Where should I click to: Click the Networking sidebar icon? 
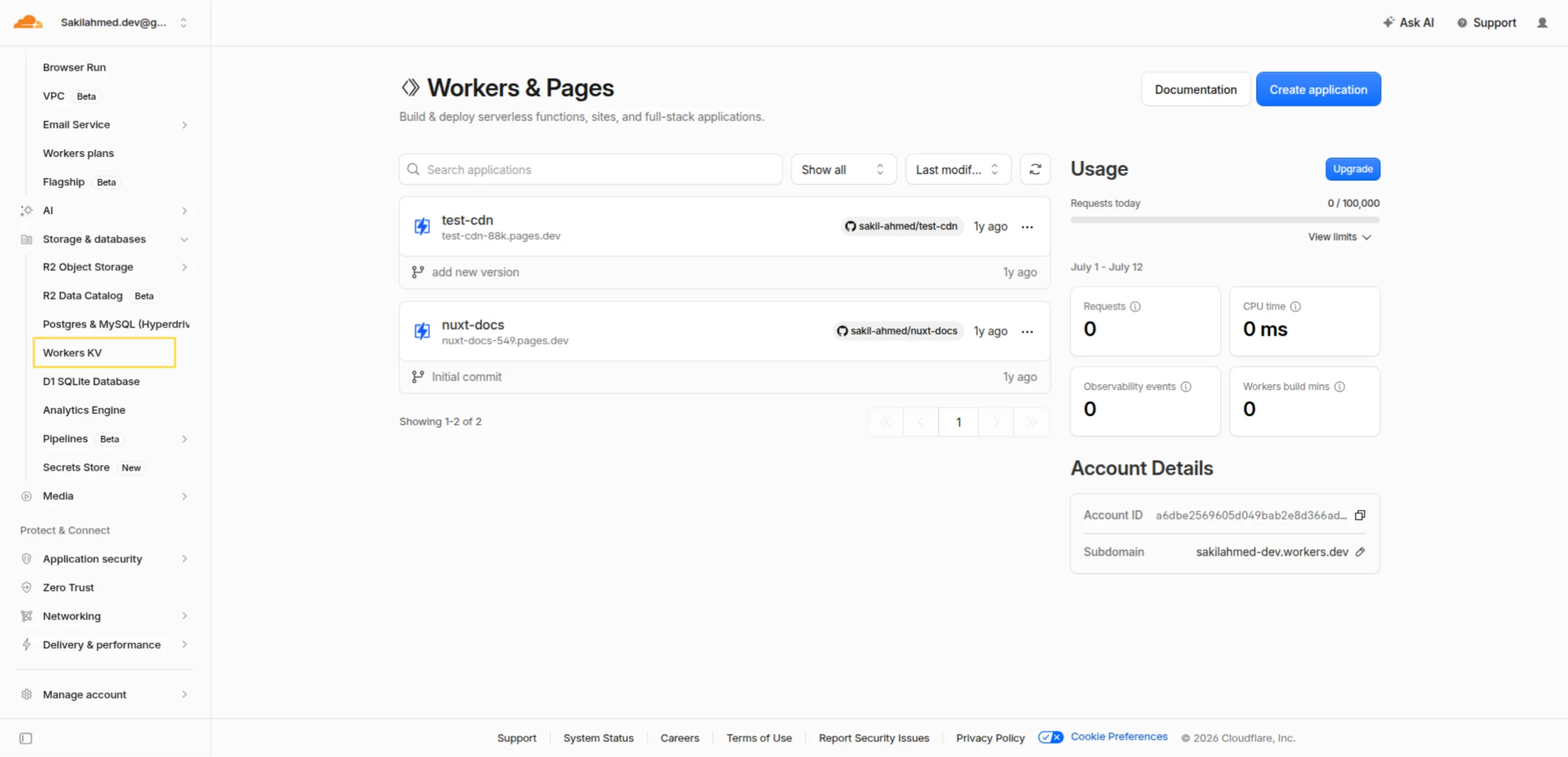tap(26, 616)
